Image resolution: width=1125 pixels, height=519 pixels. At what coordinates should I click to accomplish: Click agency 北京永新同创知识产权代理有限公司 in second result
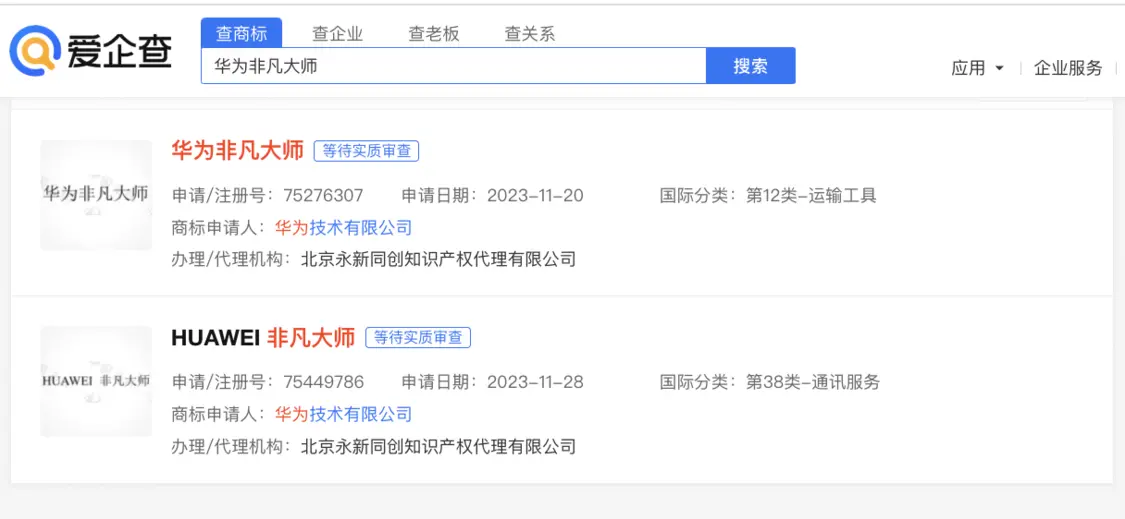point(438,446)
